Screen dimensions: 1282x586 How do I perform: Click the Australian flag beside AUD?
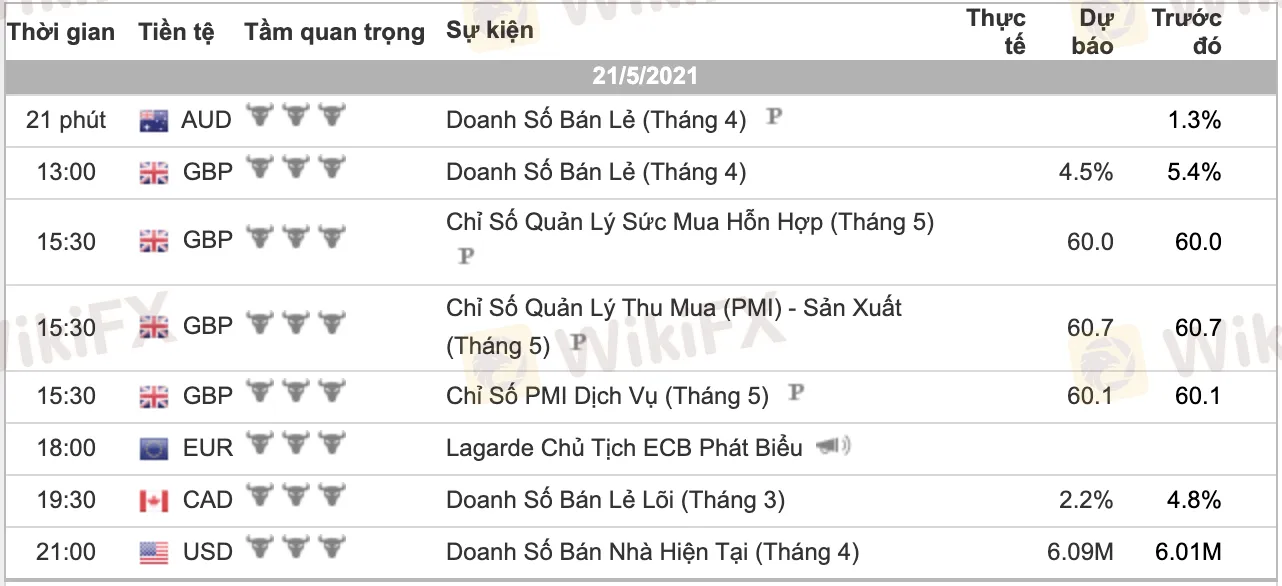tap(154, 121)
